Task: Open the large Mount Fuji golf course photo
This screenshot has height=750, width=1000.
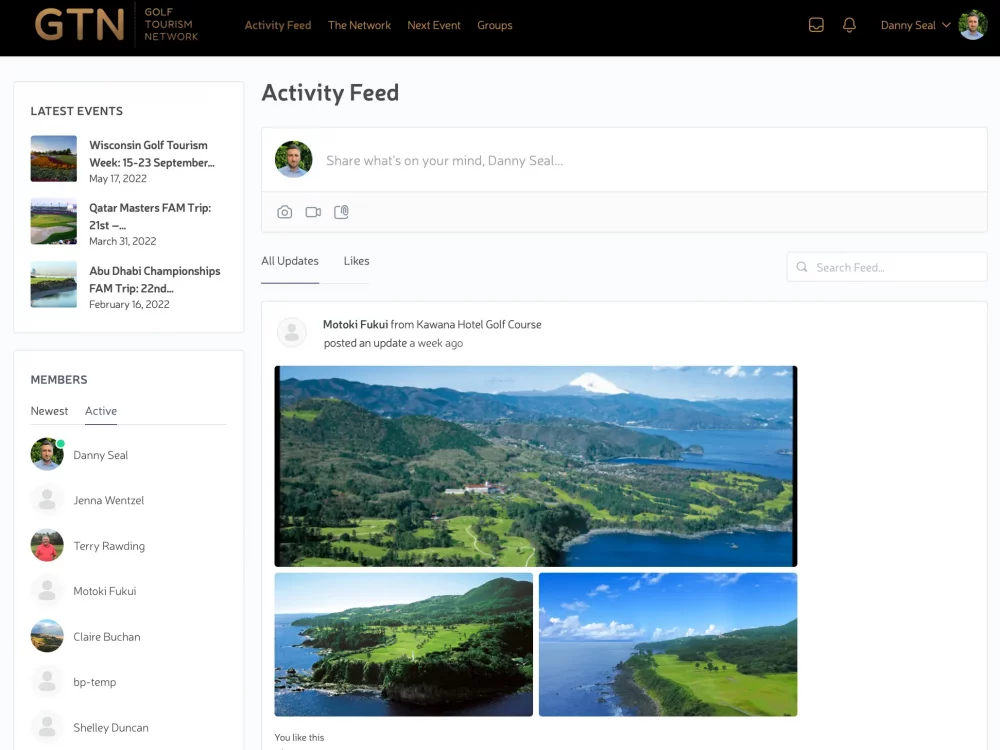Action: tap(536, 466)
